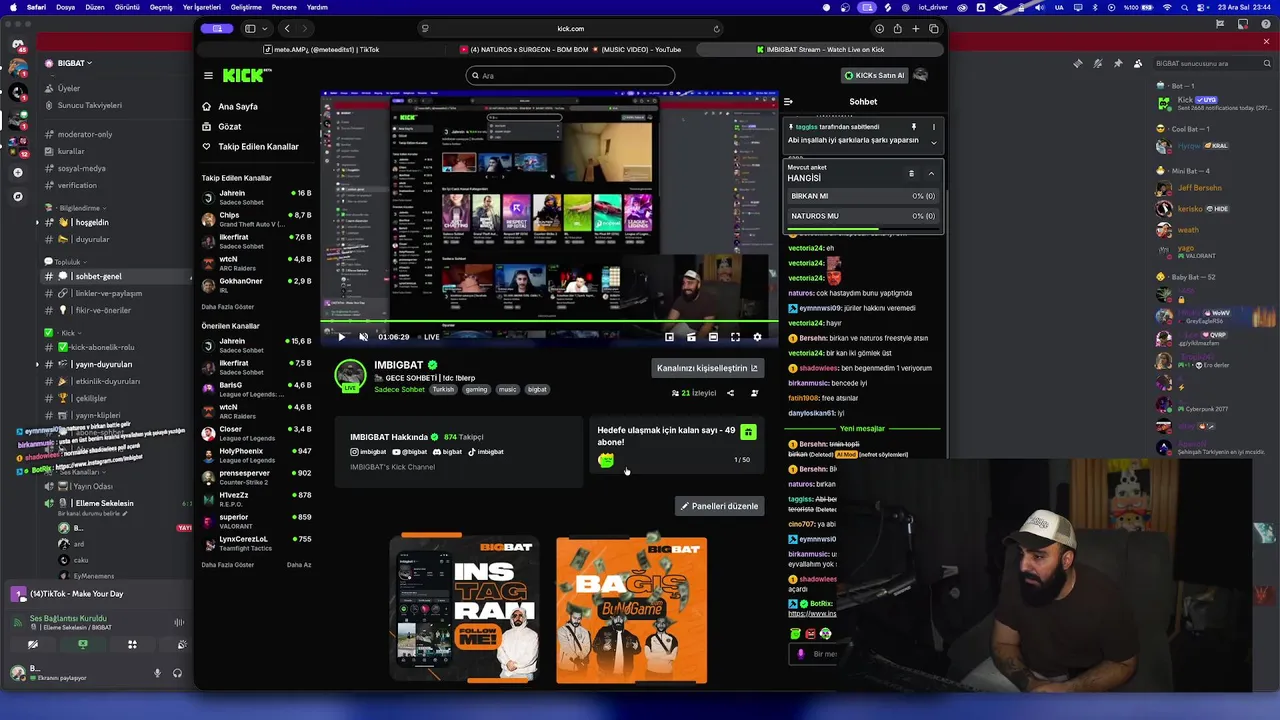Image resolution: width=1280 pixels, height=720 pixels.
Task: Open imbigbat TikTok link in About panel
Action: point(486,452)
